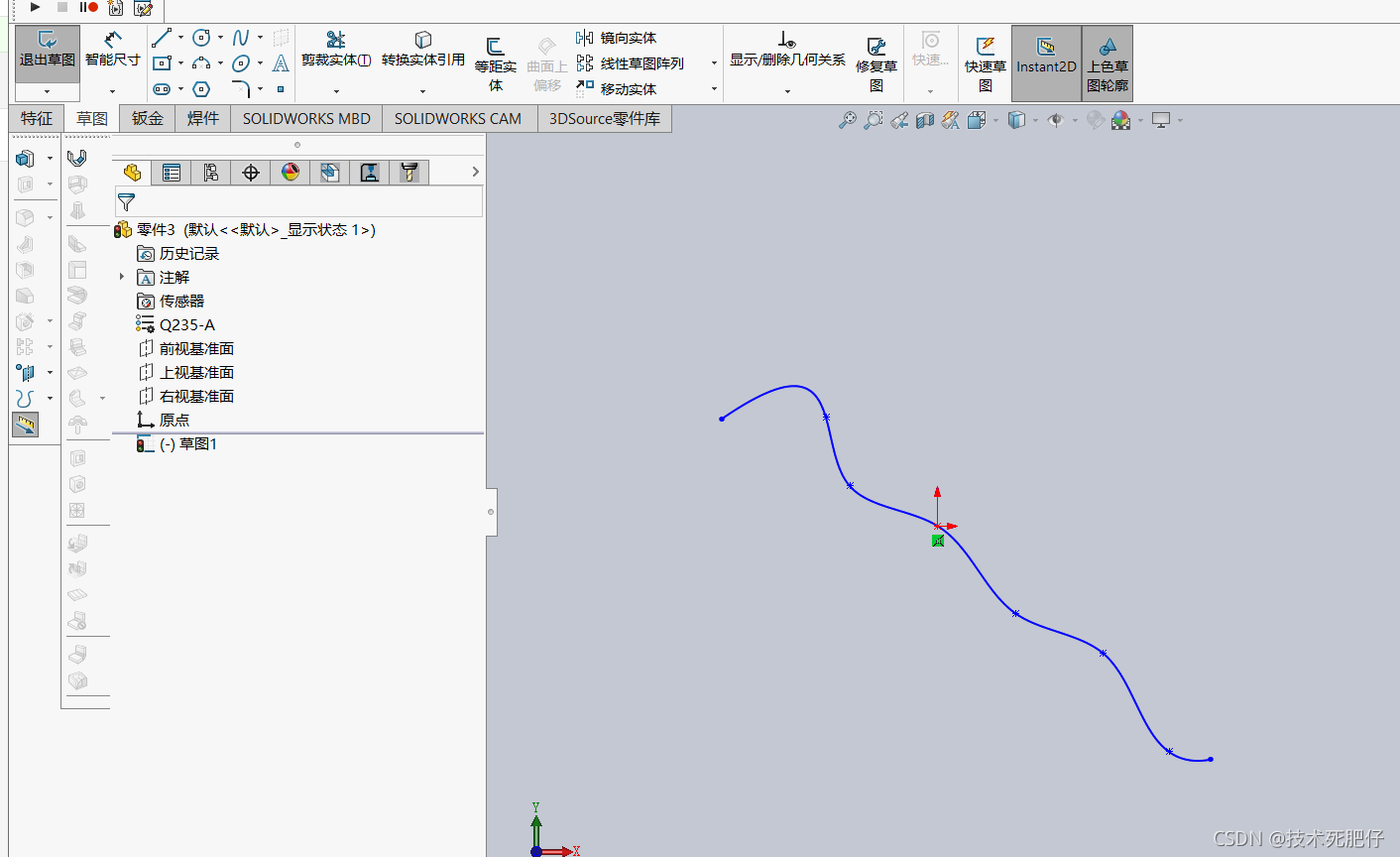This screenshot has height=857, width=1400.
Task: Open Linear Sketch Pattern dropdown arrow
Action: 714,63
